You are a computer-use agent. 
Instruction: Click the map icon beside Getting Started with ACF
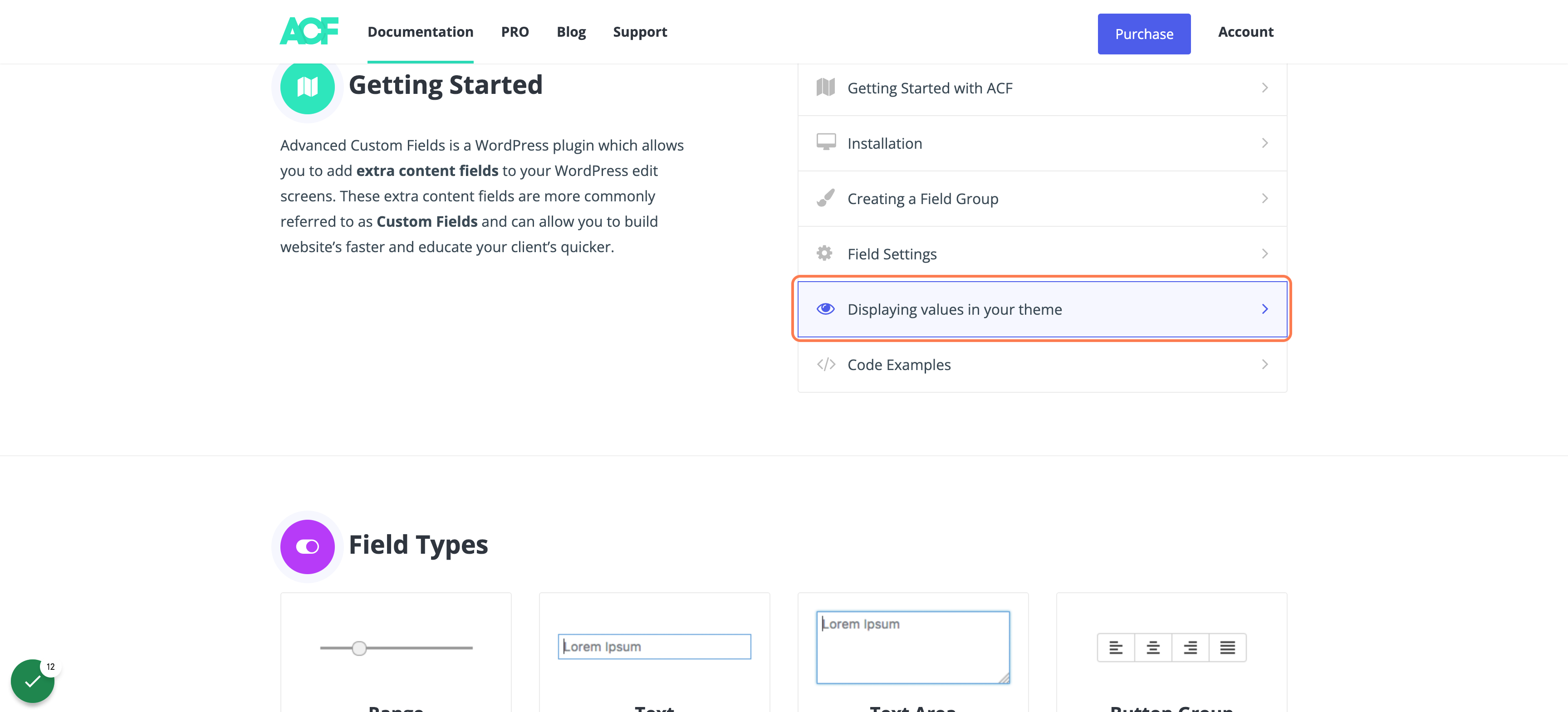click(x=825, y=88)
